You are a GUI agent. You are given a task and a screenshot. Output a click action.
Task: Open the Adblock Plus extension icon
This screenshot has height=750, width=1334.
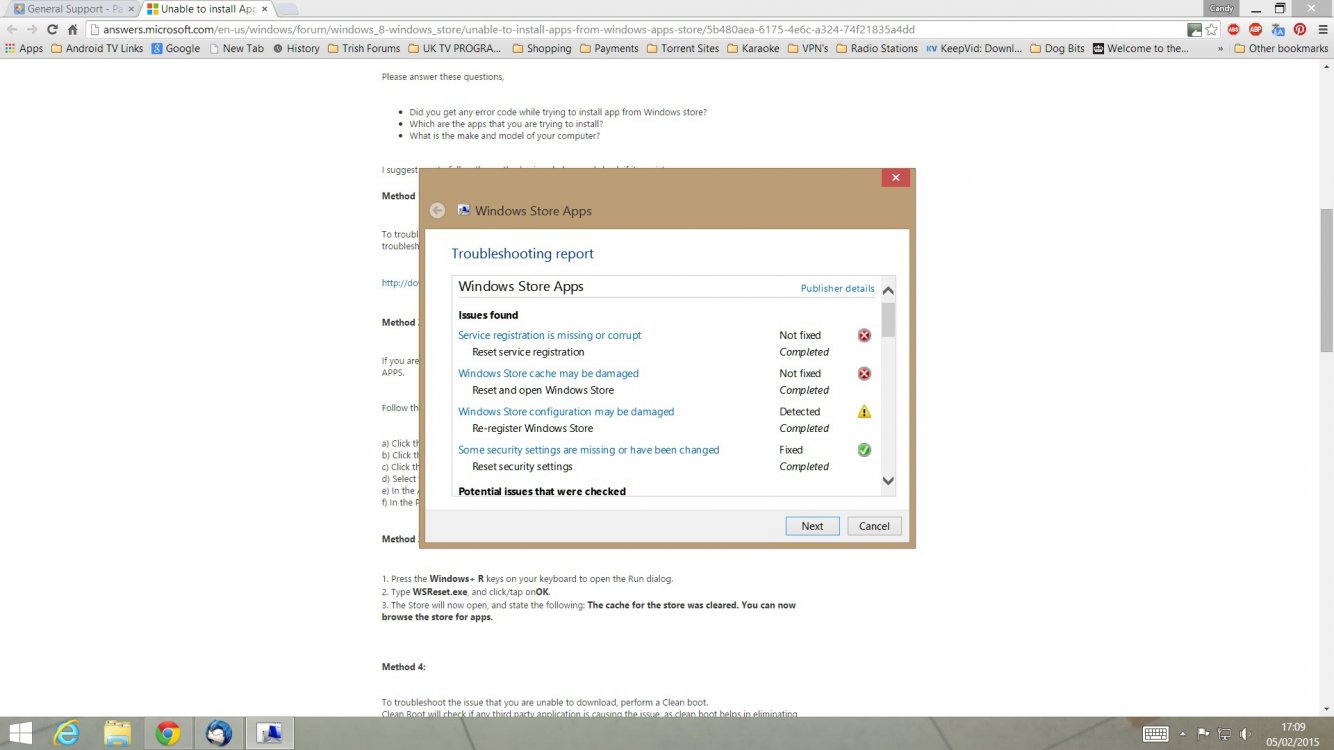pos(1256,29)
